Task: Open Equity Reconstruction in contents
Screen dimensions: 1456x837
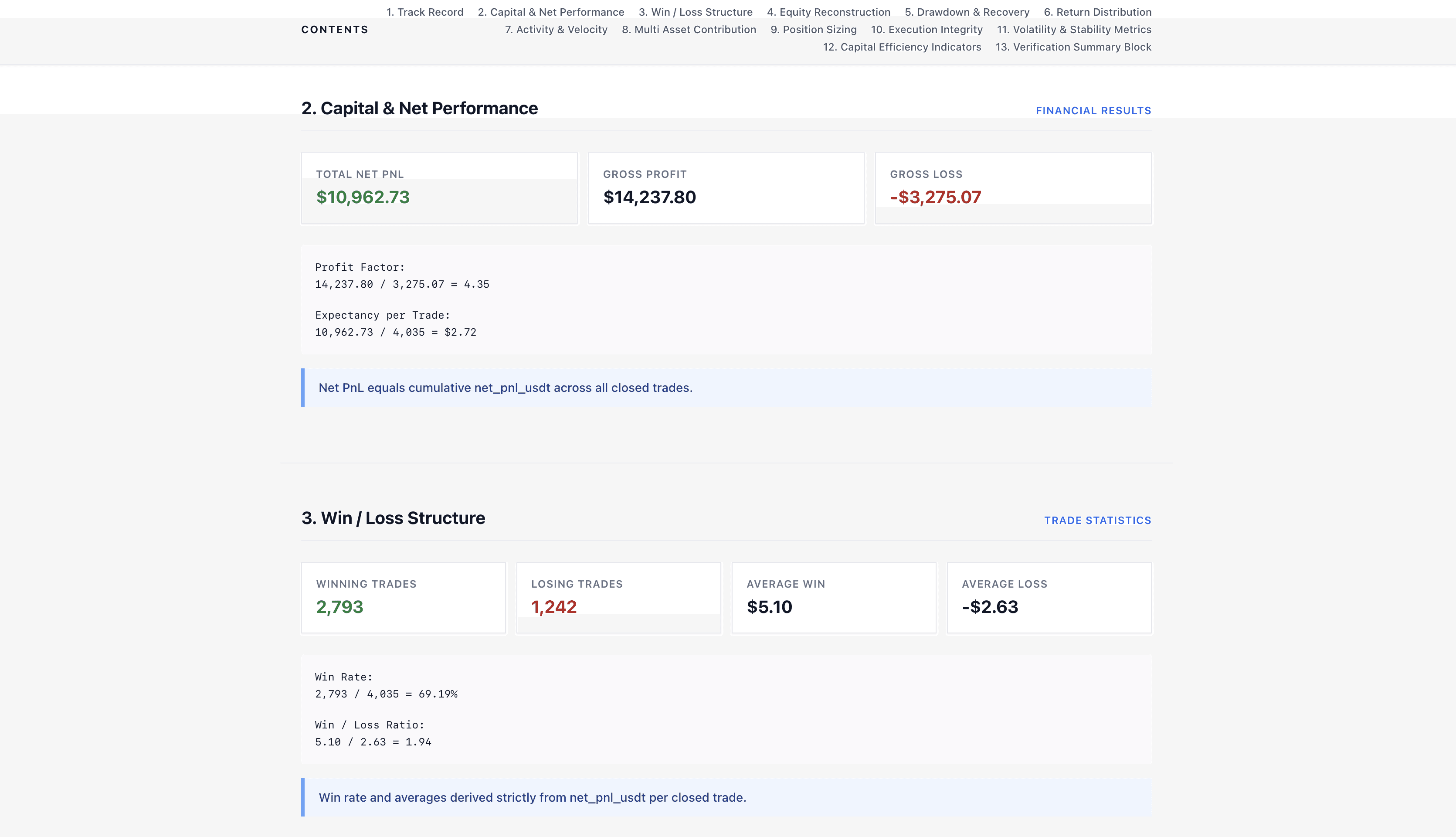Action: click(x=828, y=12)
